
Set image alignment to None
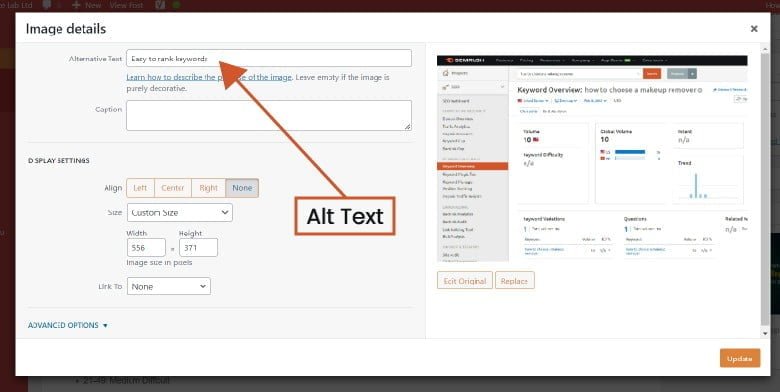click(x=242, y=188)
